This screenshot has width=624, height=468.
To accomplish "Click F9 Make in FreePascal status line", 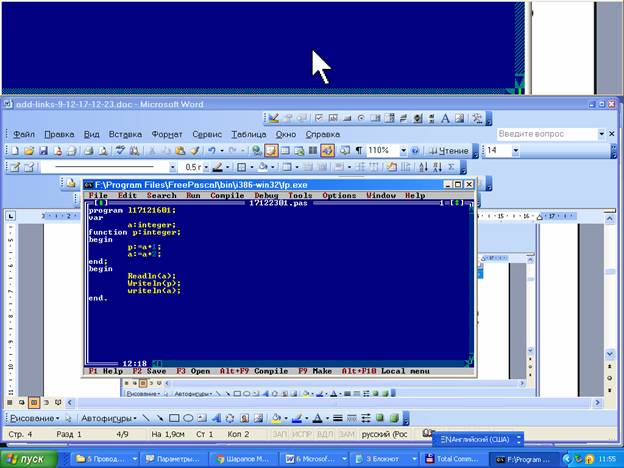I will tap(315, 371).
